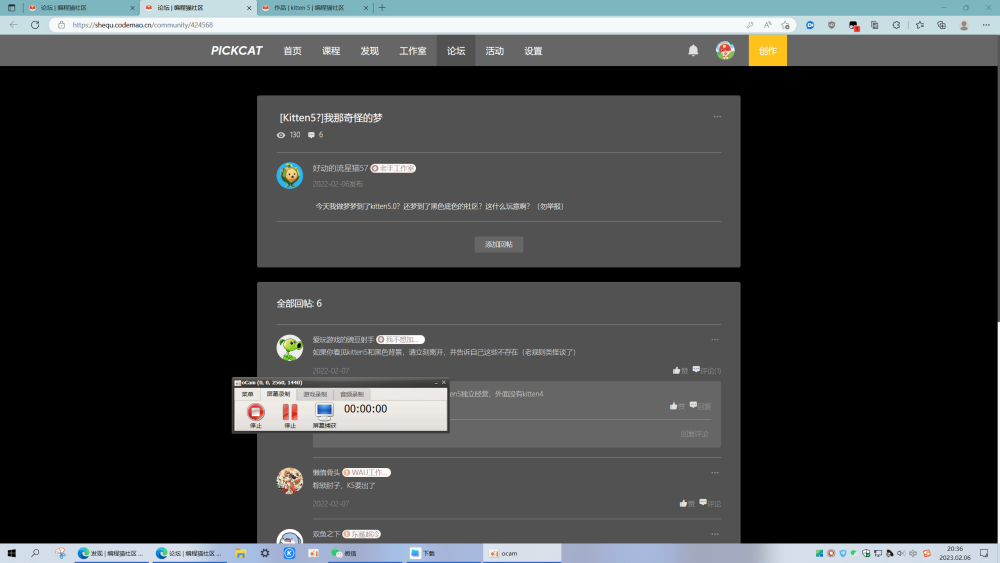1000x563 pixels.
Task: Open the tab actions menu icon
Action: point(11,8)
